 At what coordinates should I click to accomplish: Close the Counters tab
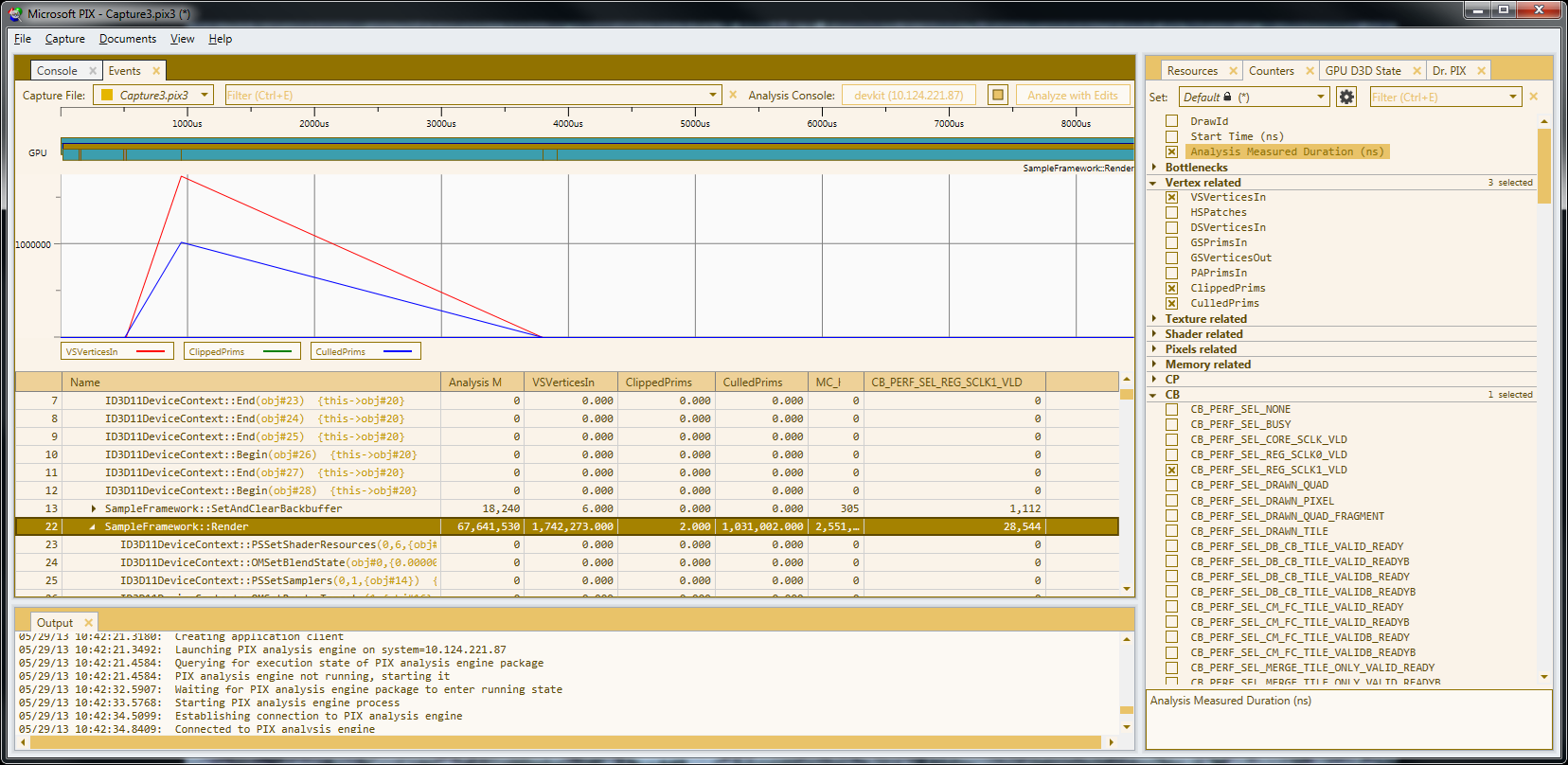coord(1310,71)
